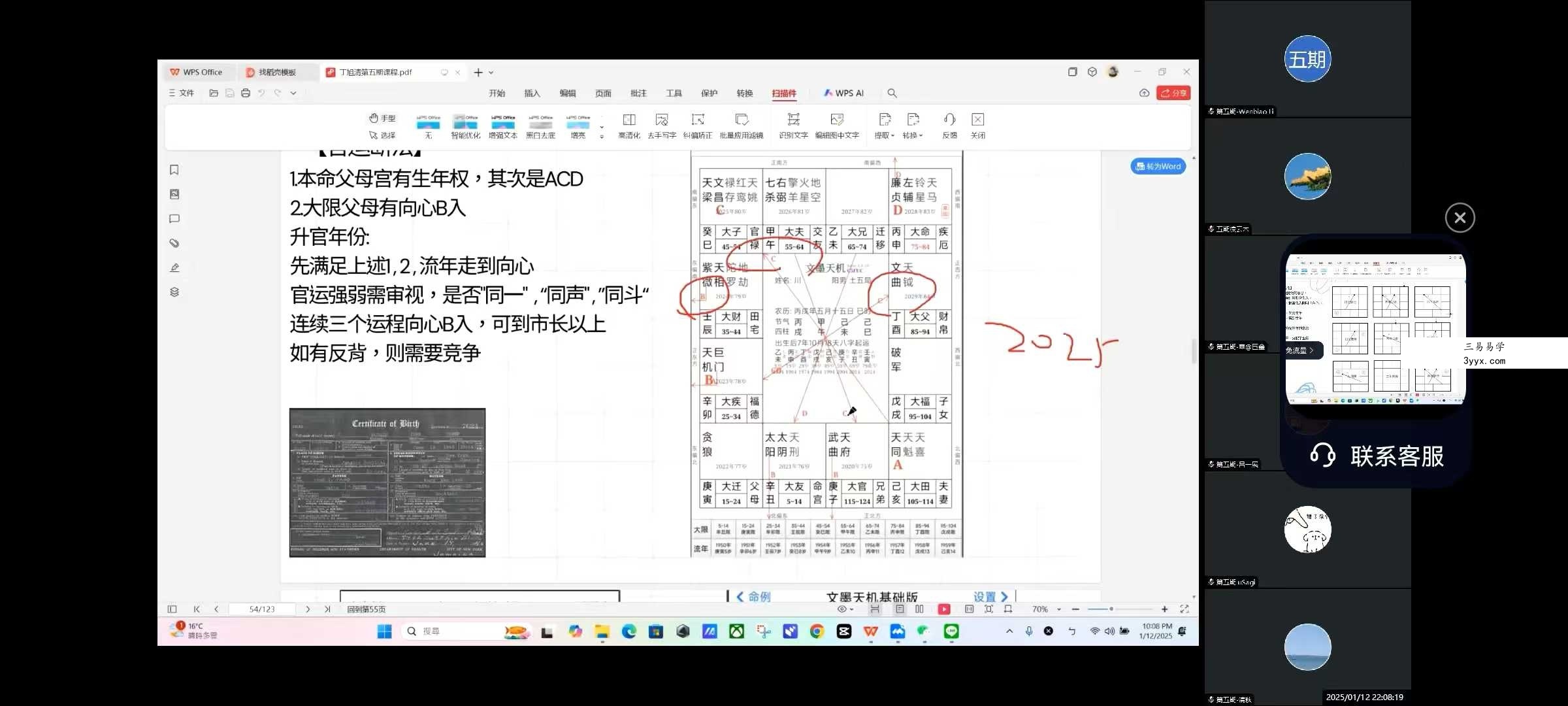Open the attachments paperclip panel

pos(174,243)
